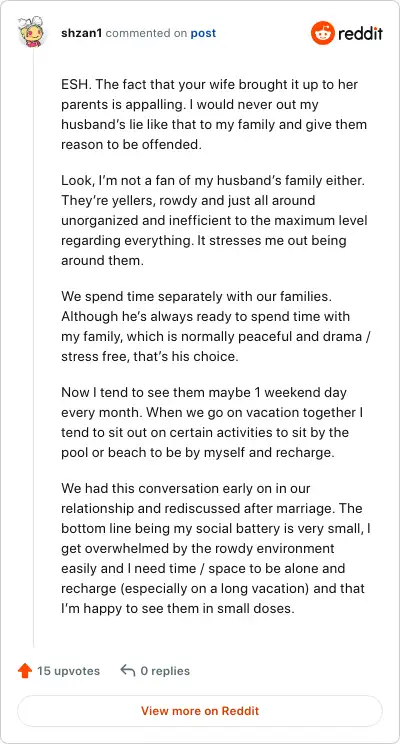The height and width of the screenshot is (744, 400).
Task: Open shzan1's avatar image
Action: click(33, 32)
